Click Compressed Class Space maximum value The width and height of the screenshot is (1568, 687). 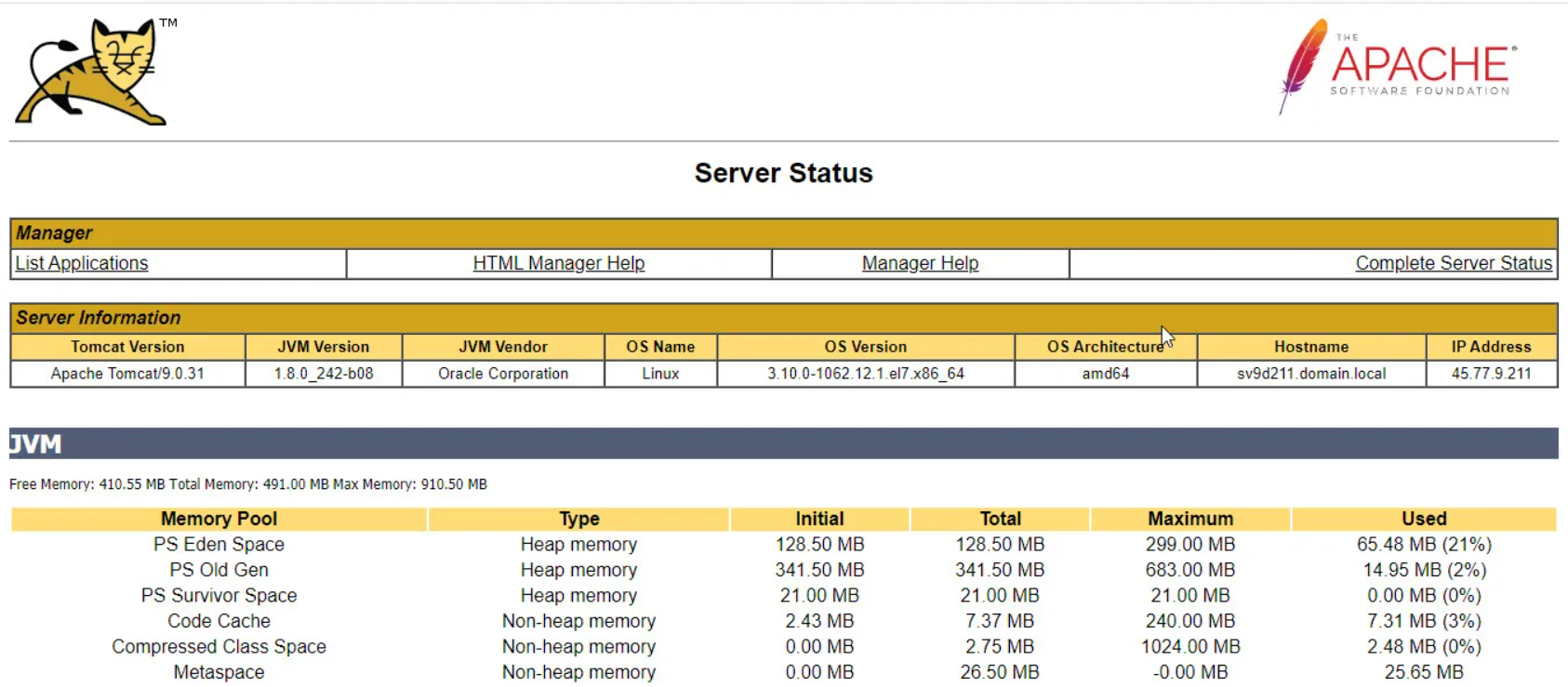1189,647
